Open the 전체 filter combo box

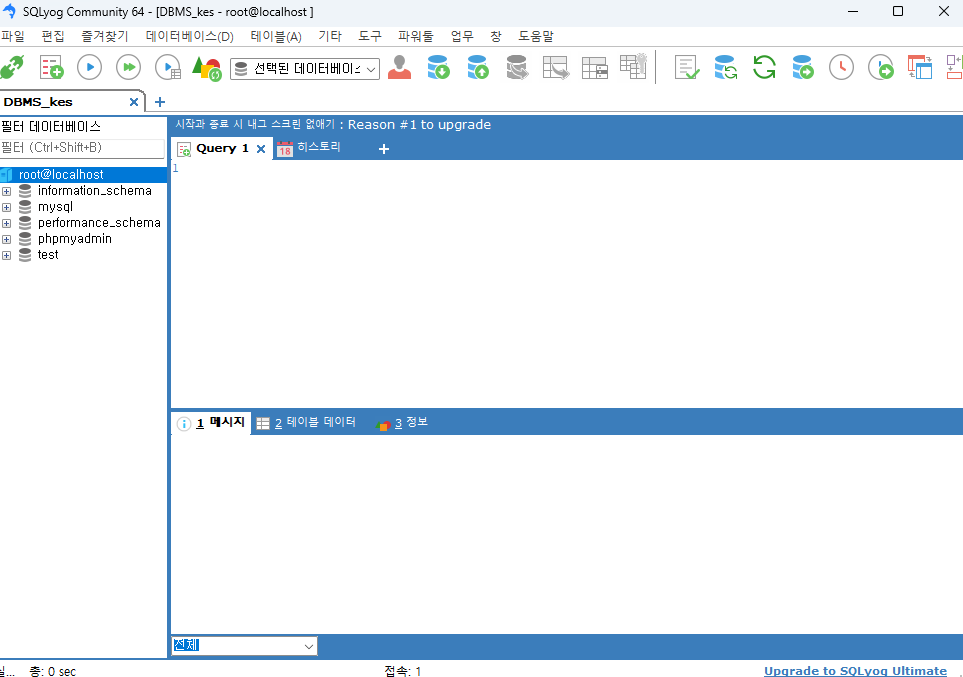pyautogui.click(x=244, y=646)
